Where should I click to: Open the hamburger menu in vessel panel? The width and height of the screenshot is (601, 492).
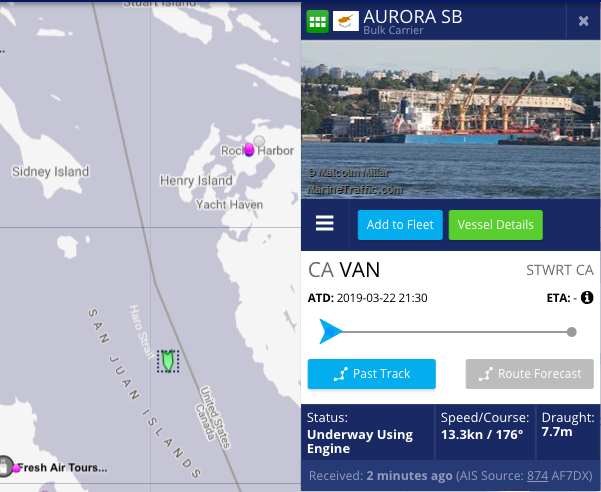tap(325, 223)
